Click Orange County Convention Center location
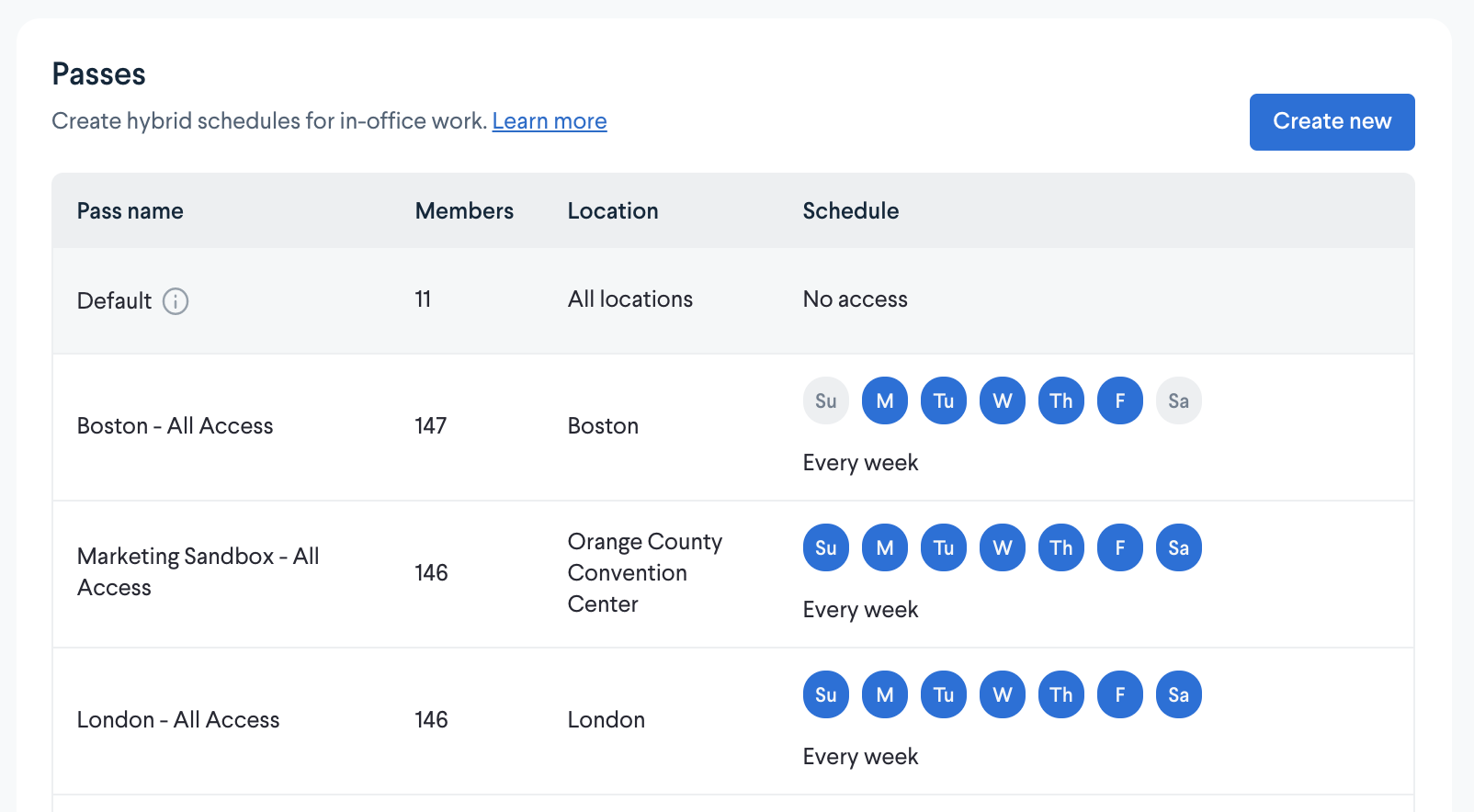1474x812 pixels. coord(645,572)
